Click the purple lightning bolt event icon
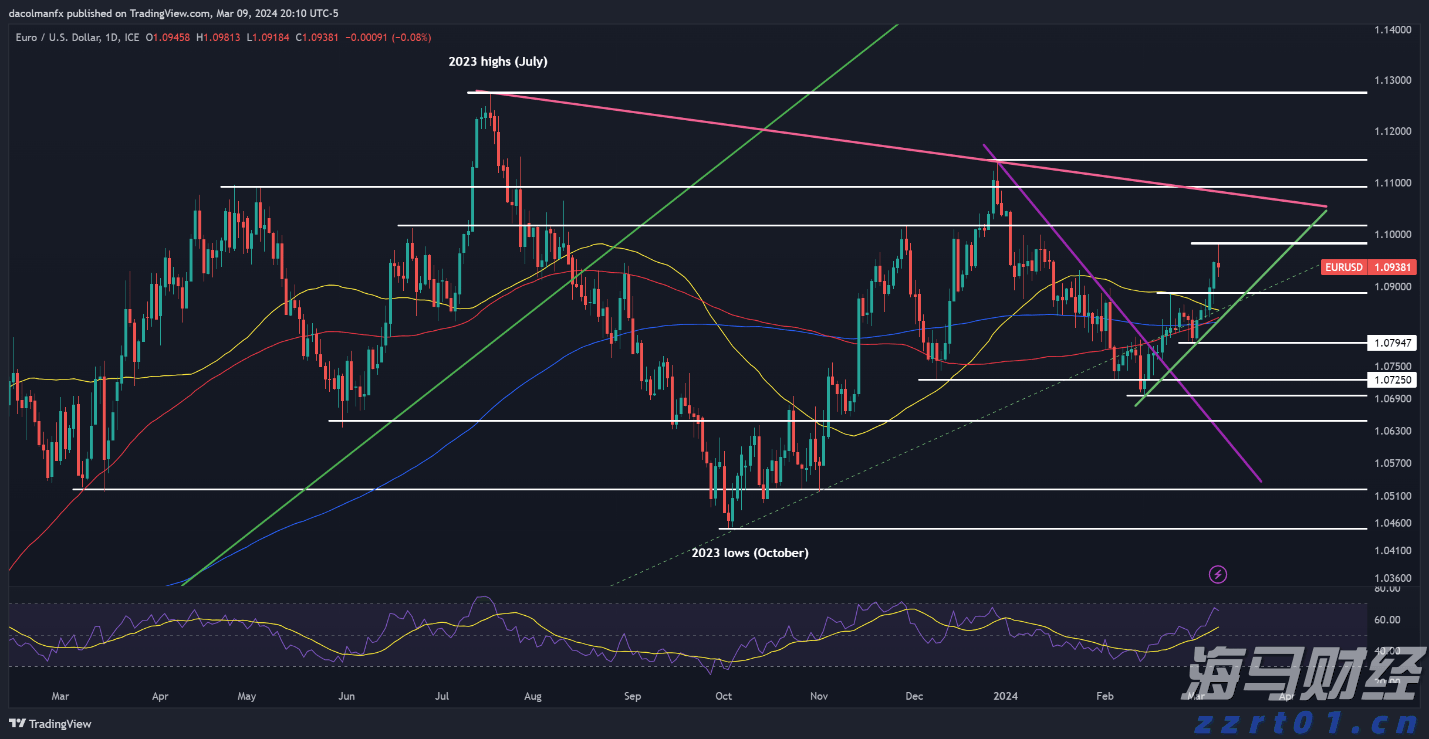 (1218, 574)
